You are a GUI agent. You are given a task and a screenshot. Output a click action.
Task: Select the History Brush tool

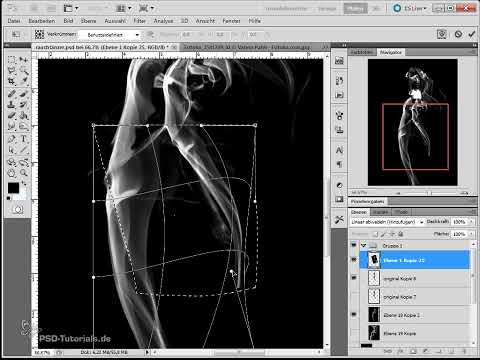coord(23,105)
